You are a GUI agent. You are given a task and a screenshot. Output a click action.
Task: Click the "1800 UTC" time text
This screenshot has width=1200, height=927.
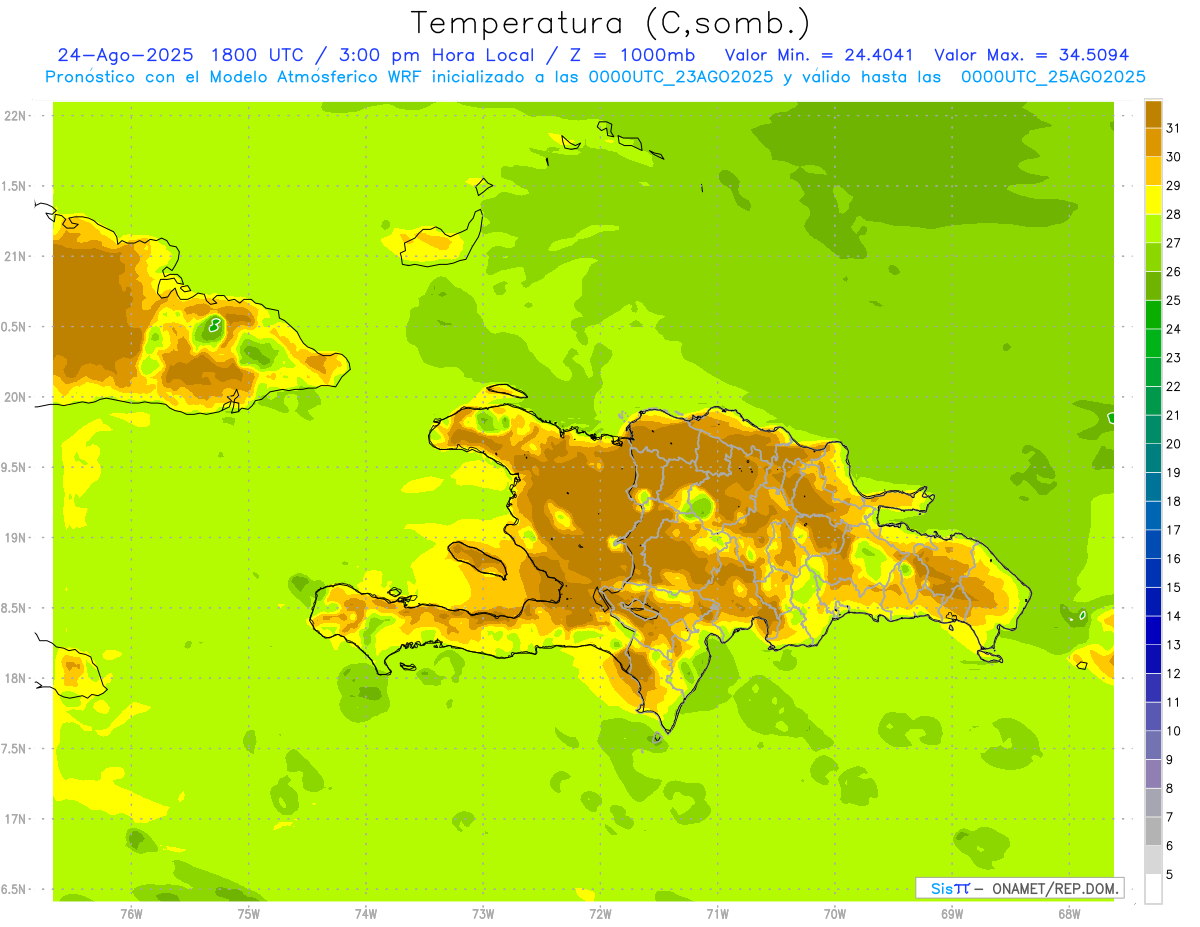262,55
